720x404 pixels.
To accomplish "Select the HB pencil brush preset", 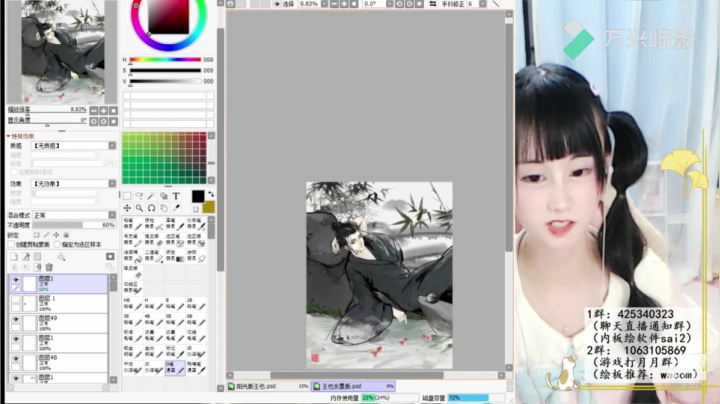I will click(132, 304).
